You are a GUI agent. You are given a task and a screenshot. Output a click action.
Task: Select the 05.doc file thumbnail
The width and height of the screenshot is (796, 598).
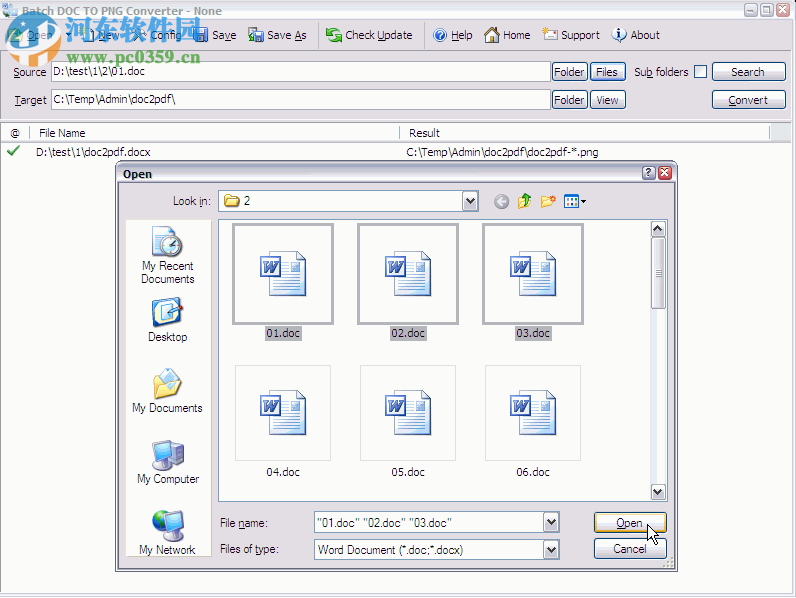(x=408, y=413)
